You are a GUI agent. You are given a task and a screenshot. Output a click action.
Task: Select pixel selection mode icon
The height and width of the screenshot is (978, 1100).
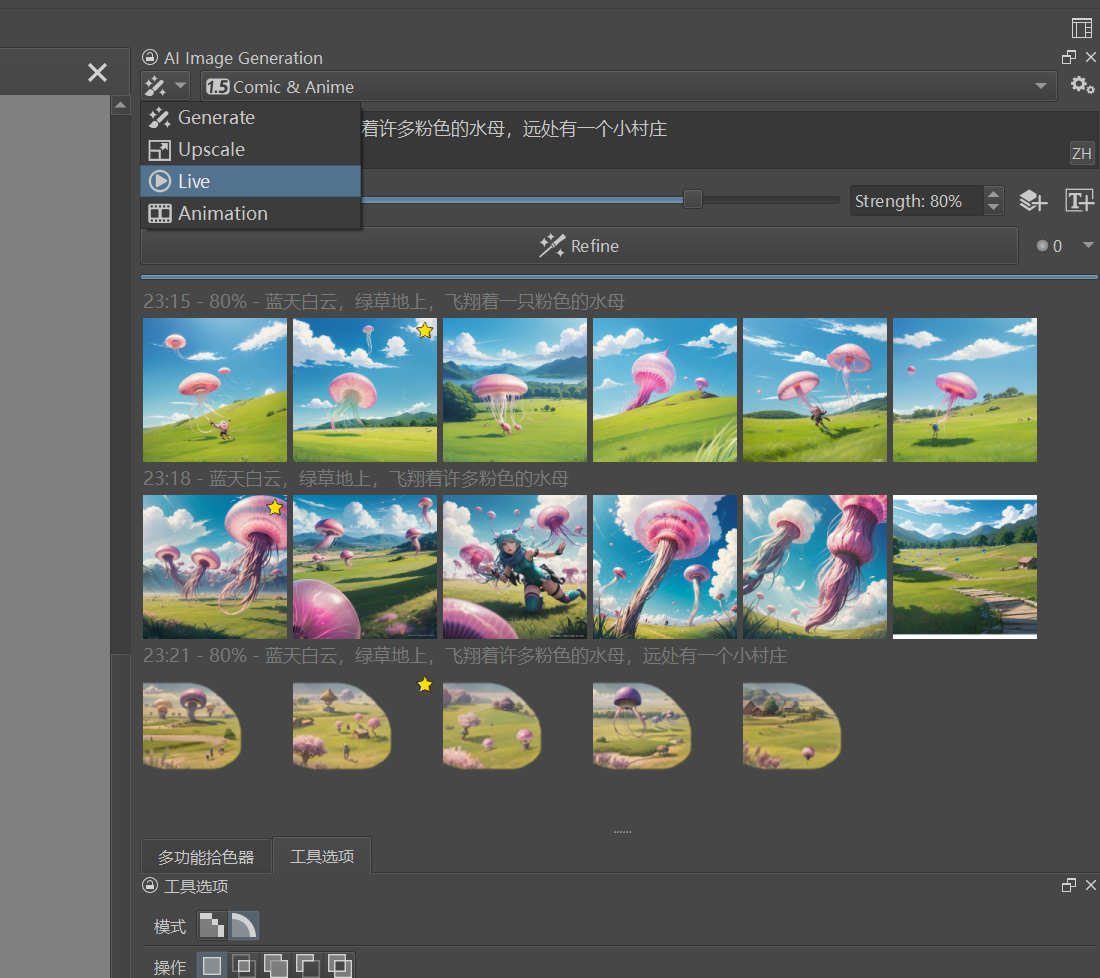pyautogui.click(x=212, y=926)
